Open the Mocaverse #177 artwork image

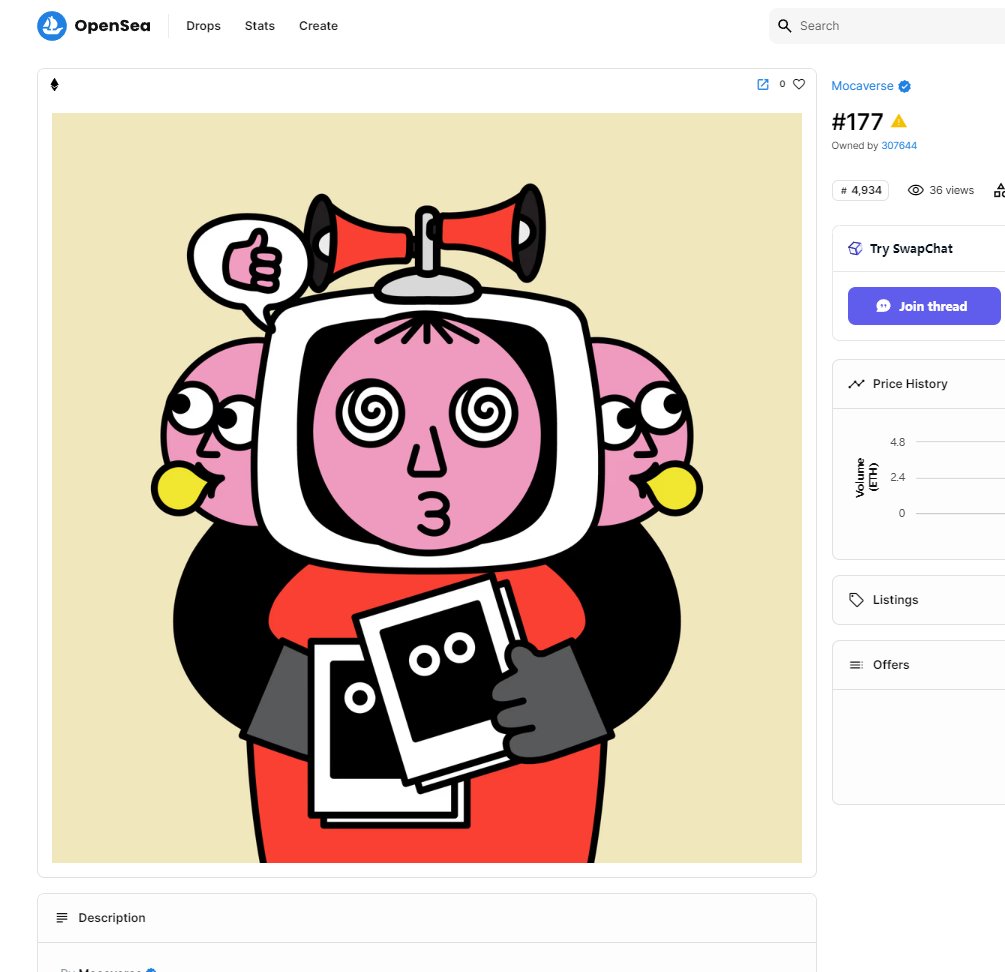click(427, 488)
